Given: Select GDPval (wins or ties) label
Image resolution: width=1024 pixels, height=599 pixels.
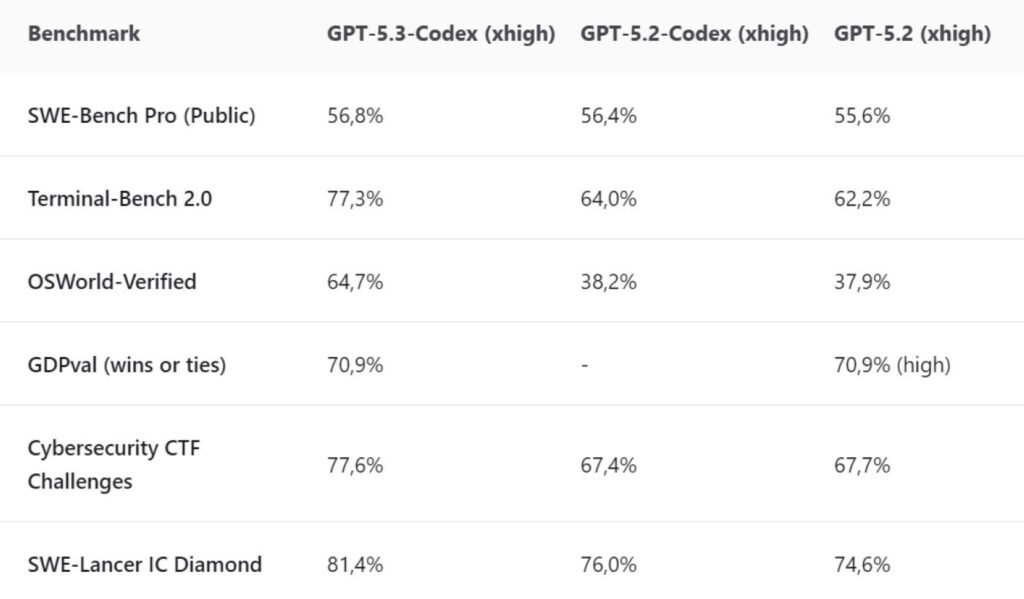Looking at the screenshot, I should (x=127, y=365).
